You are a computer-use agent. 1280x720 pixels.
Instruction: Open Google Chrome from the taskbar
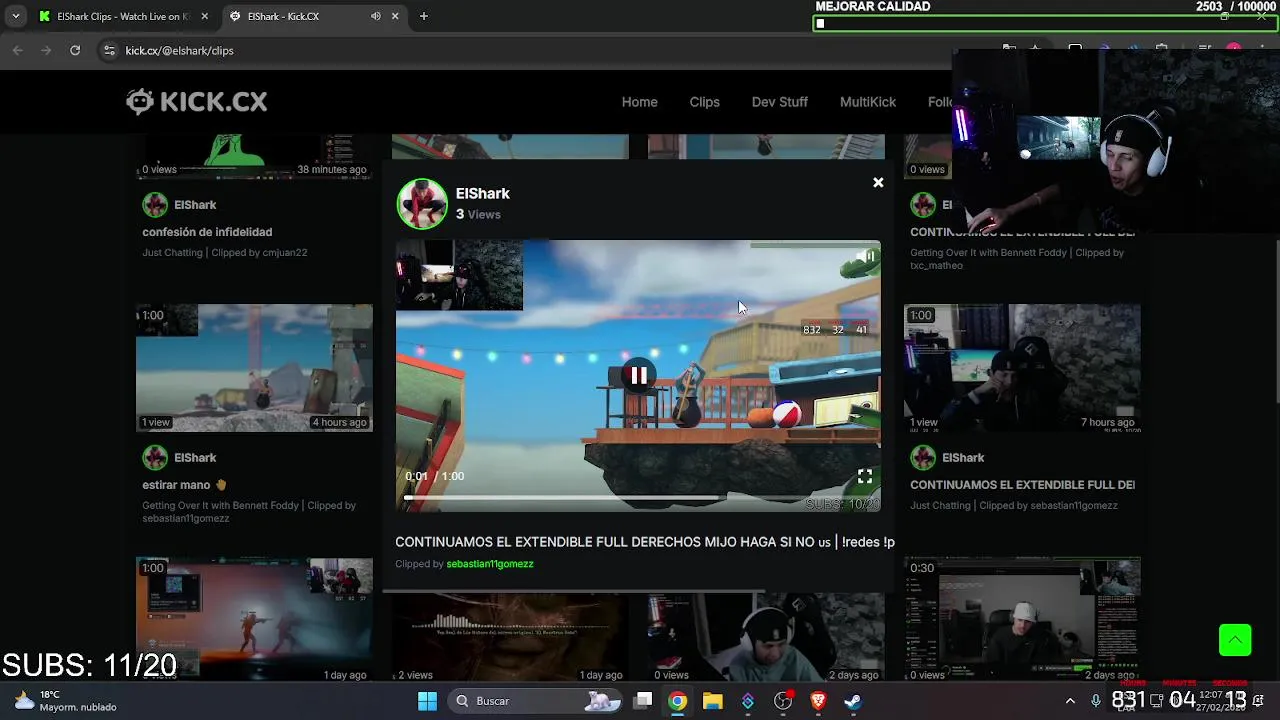pos(678,701)
